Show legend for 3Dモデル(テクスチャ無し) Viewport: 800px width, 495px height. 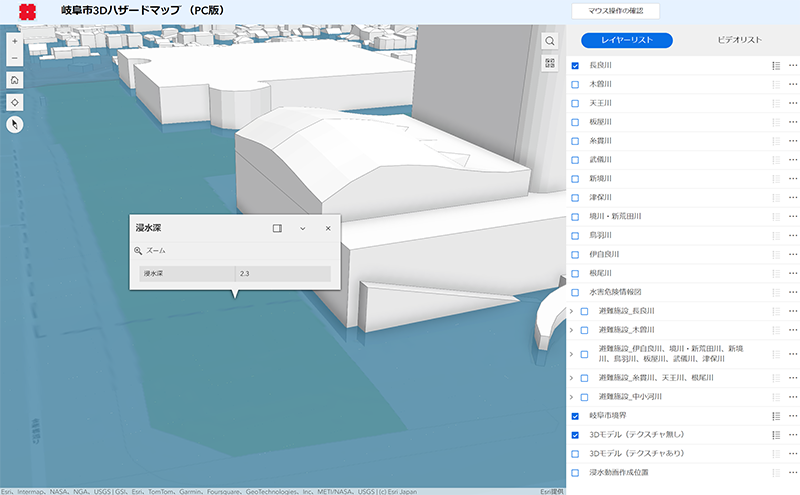(x=776, y=435)
